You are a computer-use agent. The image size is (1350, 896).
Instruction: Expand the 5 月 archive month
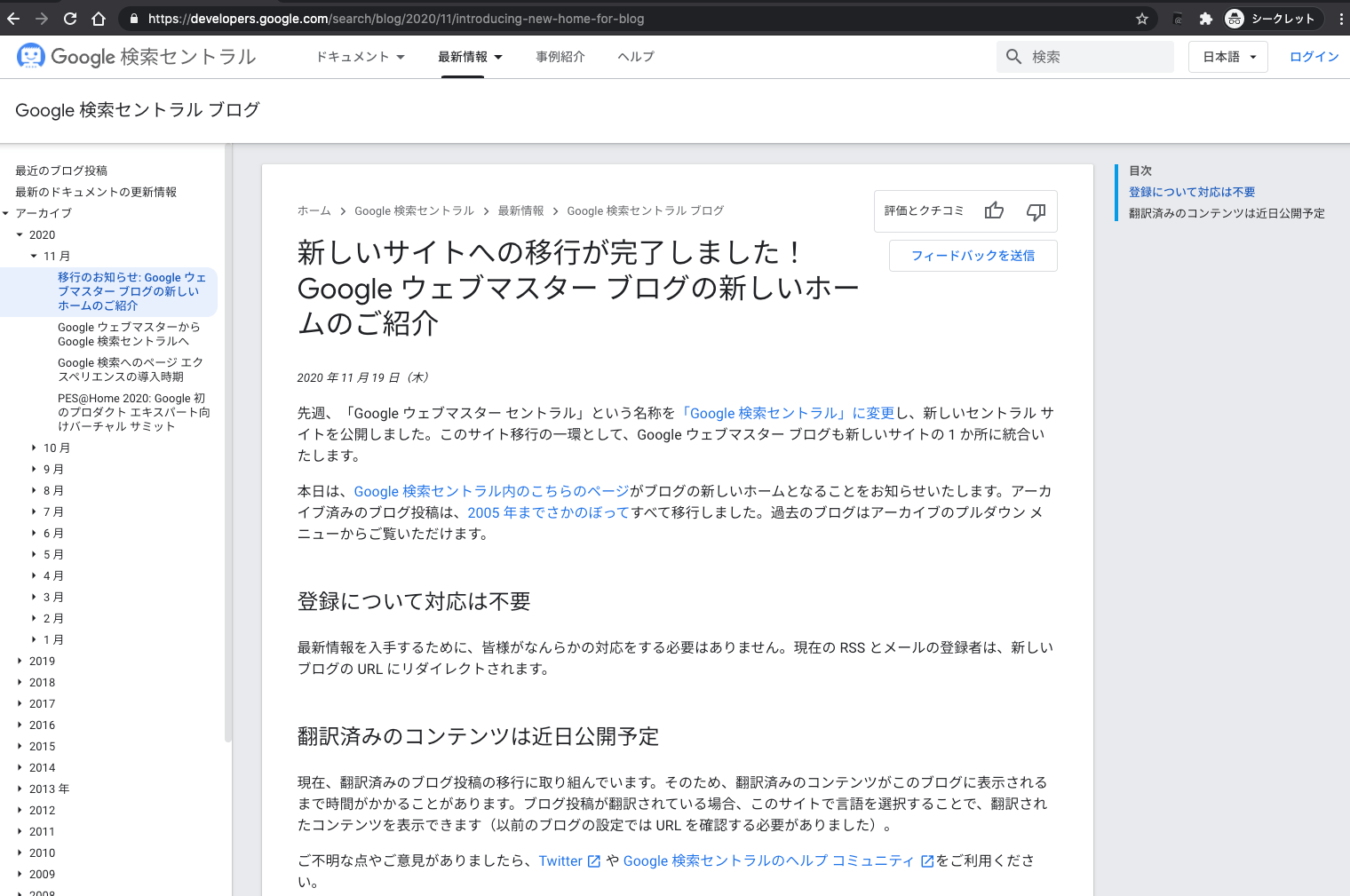[34, 554]
